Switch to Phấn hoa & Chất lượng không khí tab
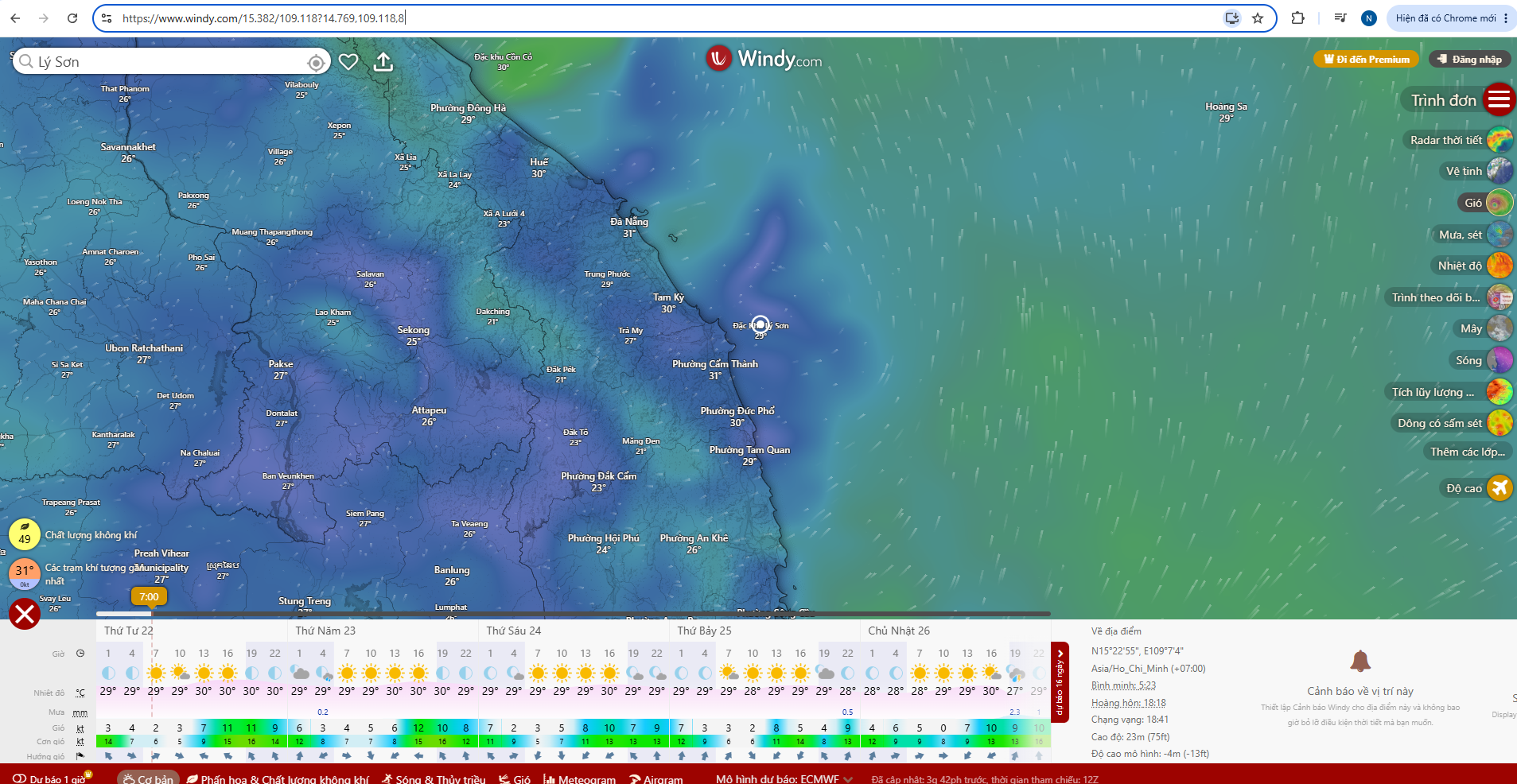Viewport: 1517px width, 784px height. (278, 778)
